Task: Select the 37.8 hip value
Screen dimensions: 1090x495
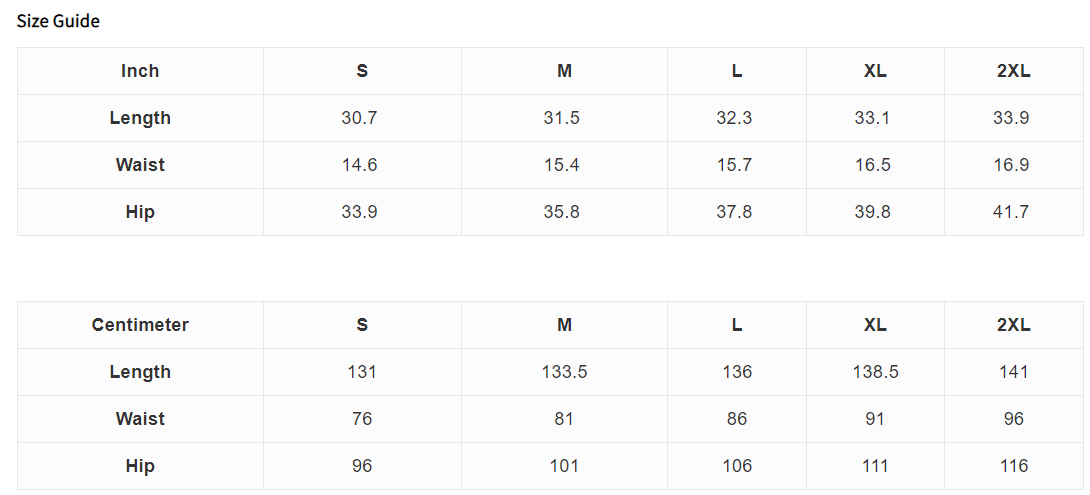Action: [x=737, y=212]
